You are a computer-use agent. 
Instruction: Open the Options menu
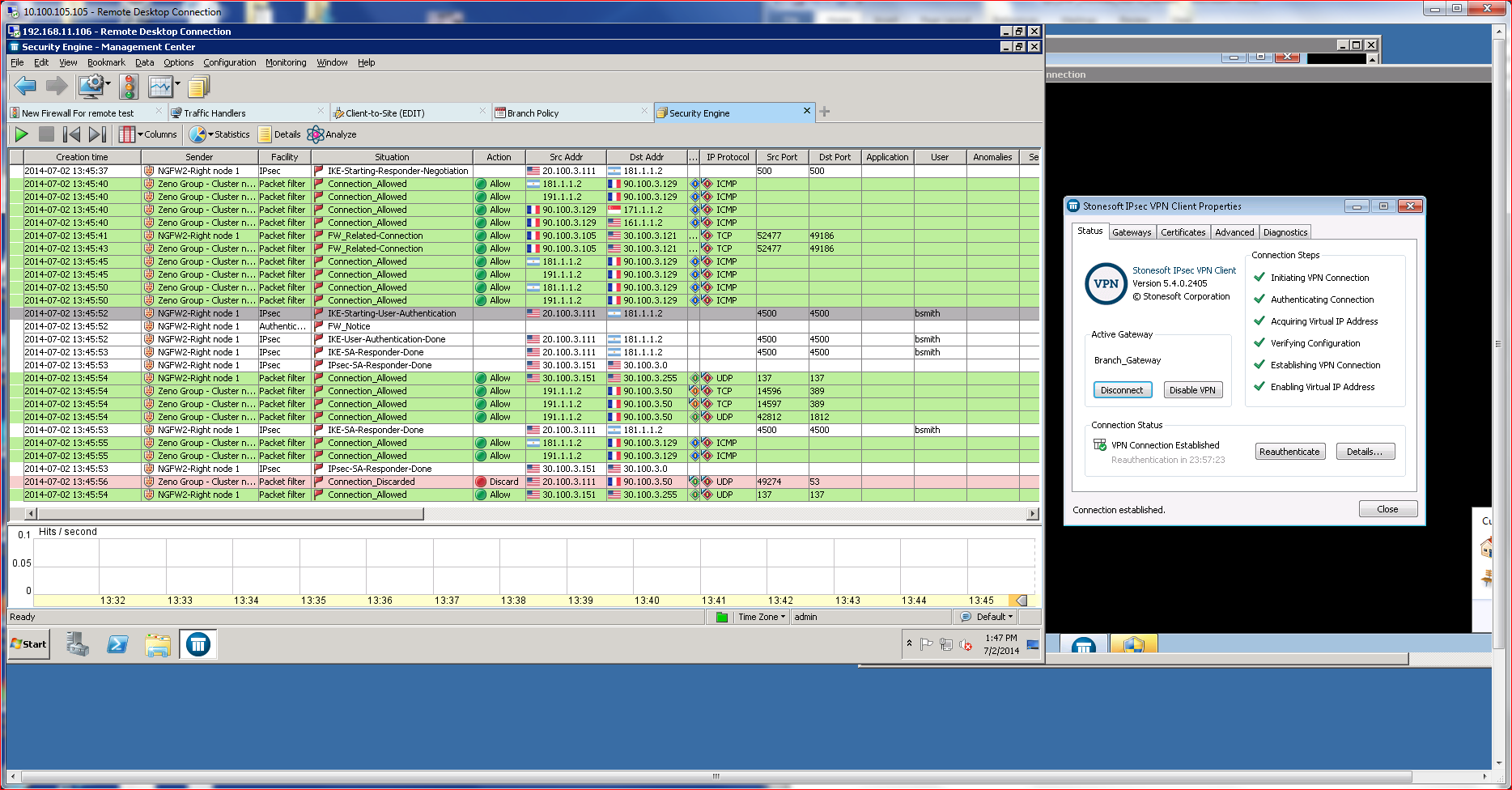point(178,62)
